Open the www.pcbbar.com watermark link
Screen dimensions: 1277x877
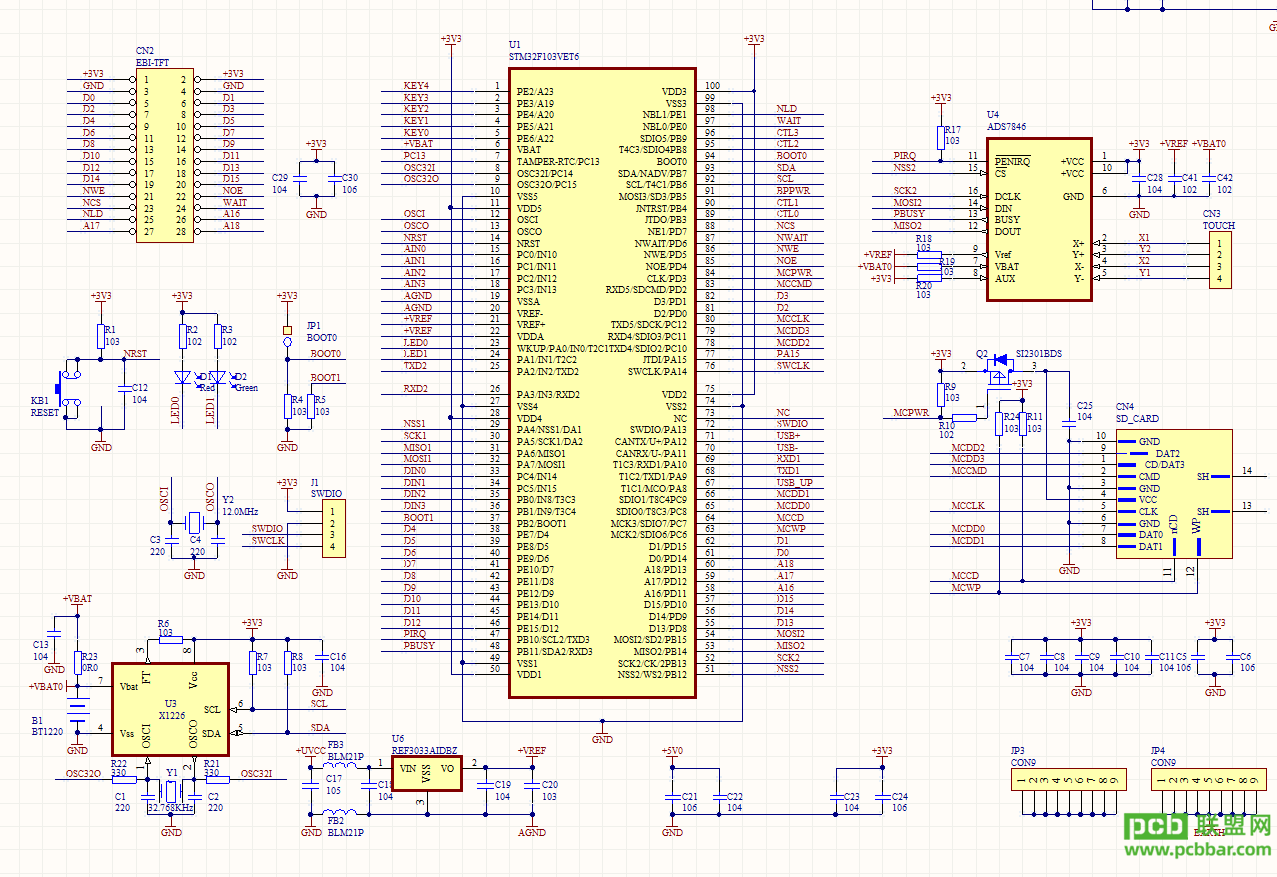(x=1199, y=851)
